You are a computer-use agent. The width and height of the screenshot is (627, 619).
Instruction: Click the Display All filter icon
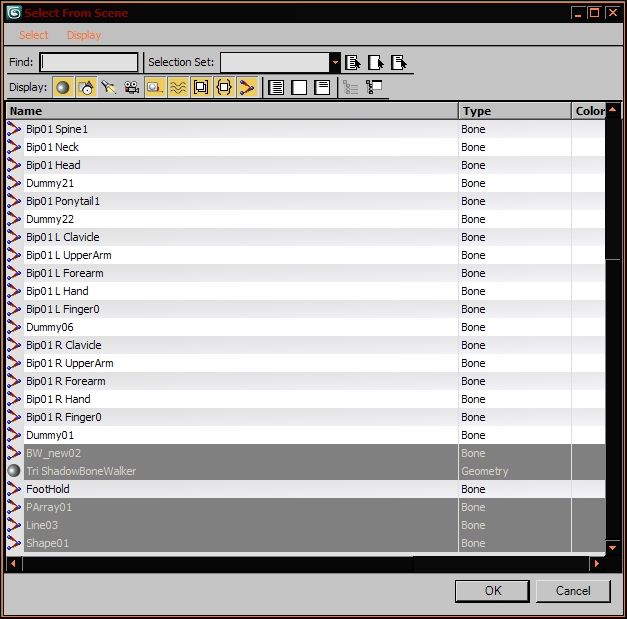(276, 87)
